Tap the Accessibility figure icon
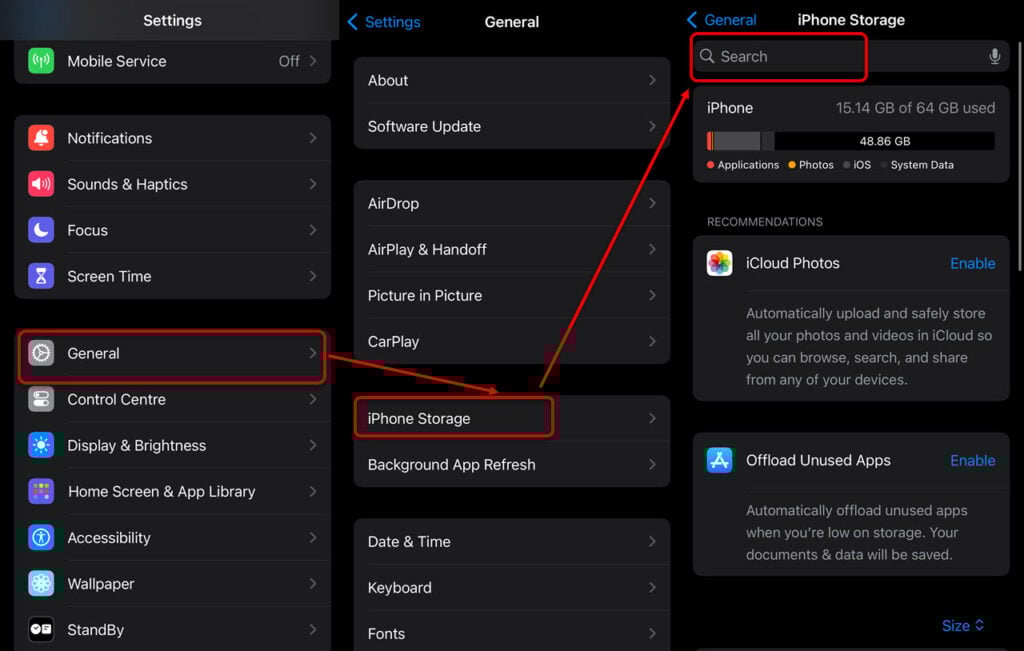The height and width of the screenshot is (651, 1024). pyautogui.click(x=41, y=537)
